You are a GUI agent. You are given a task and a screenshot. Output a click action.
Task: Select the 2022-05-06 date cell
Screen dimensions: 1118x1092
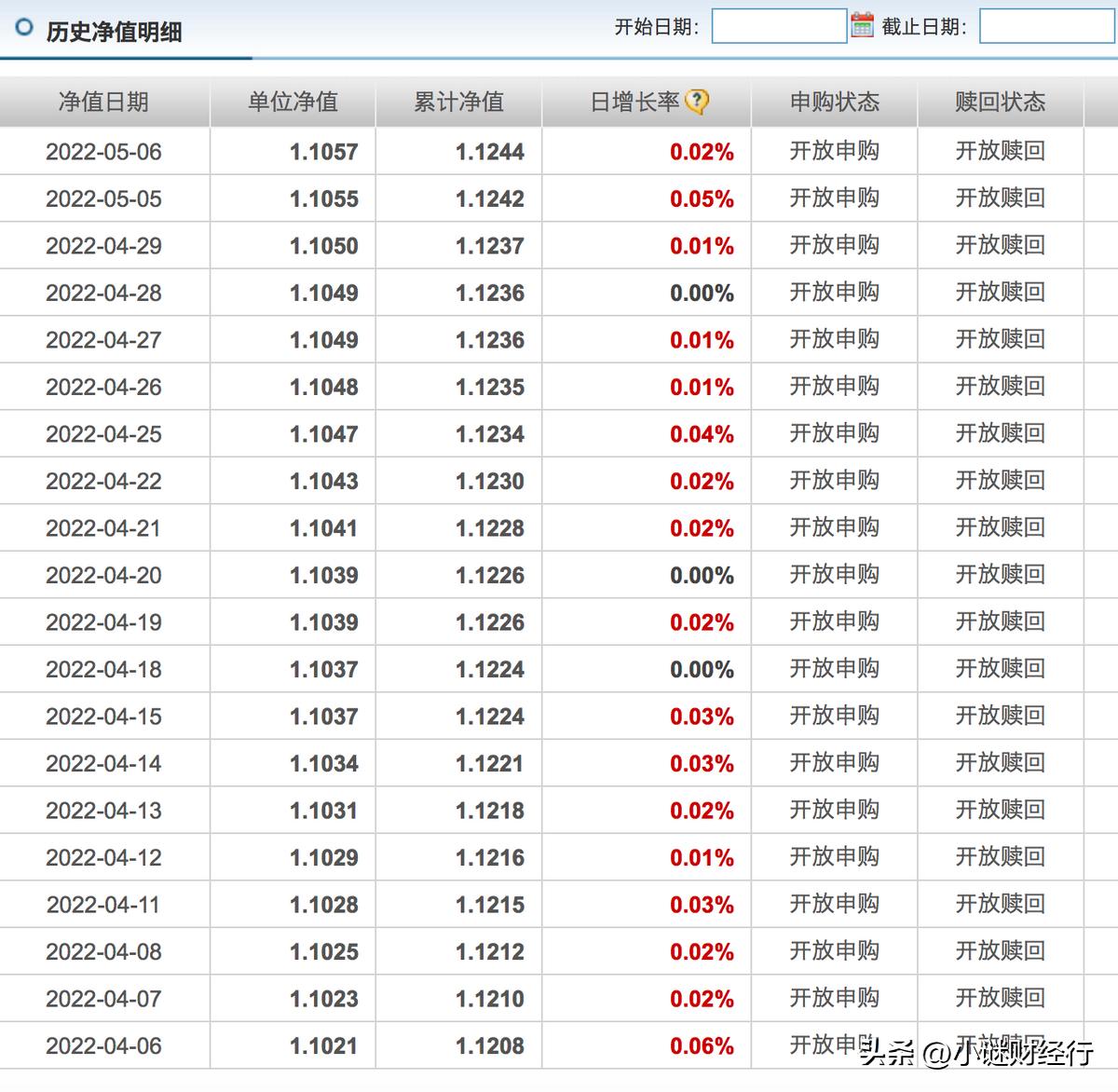coord(104,151)
